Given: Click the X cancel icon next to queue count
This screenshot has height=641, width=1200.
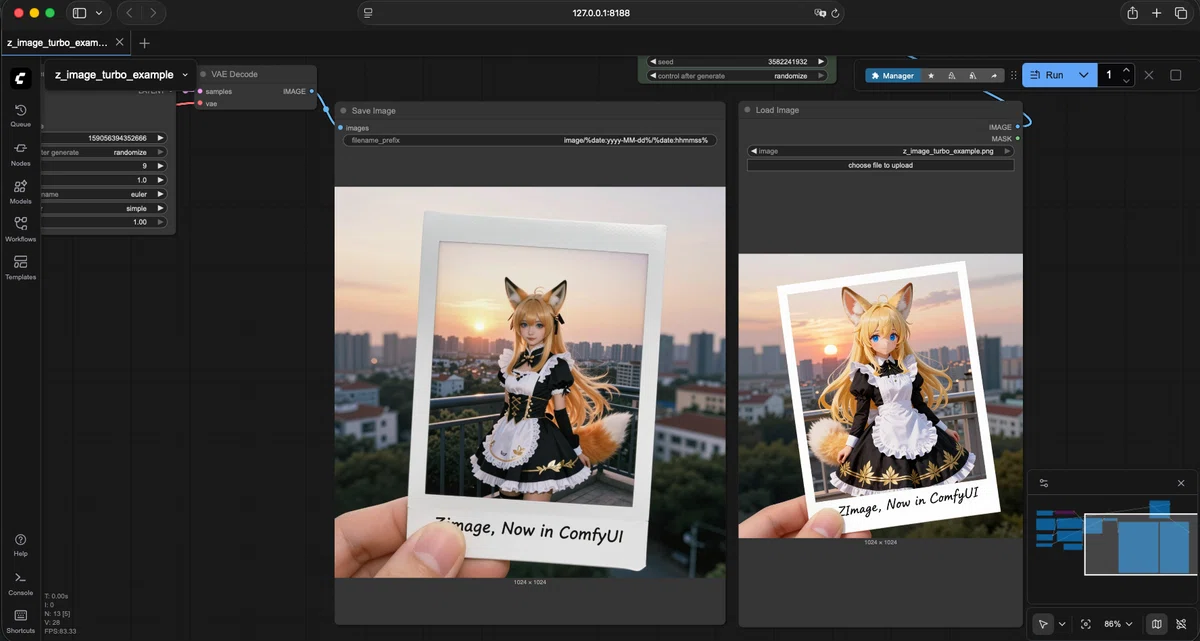Looking at the screenshot, I should (1149, 75).
